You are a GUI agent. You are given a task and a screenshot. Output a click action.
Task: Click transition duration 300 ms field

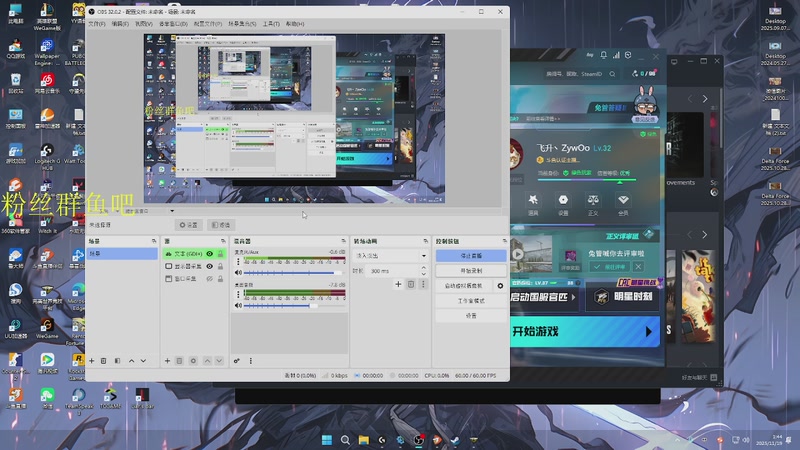coord(393,271)
